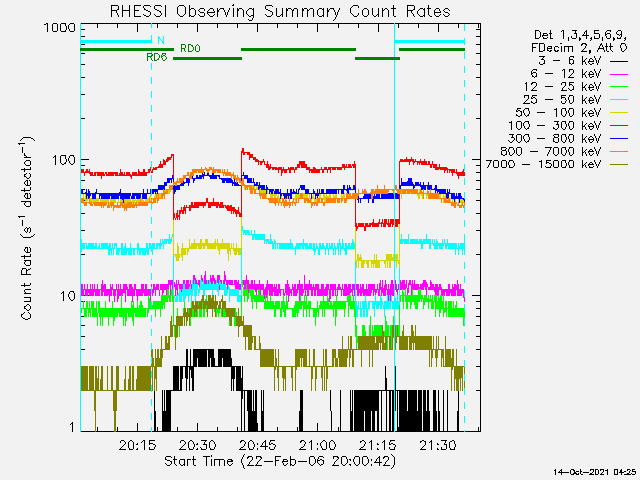Click the orange line swatch for 800 - 7000 keV
Screen dimensions: 640x480
[619, 152]
